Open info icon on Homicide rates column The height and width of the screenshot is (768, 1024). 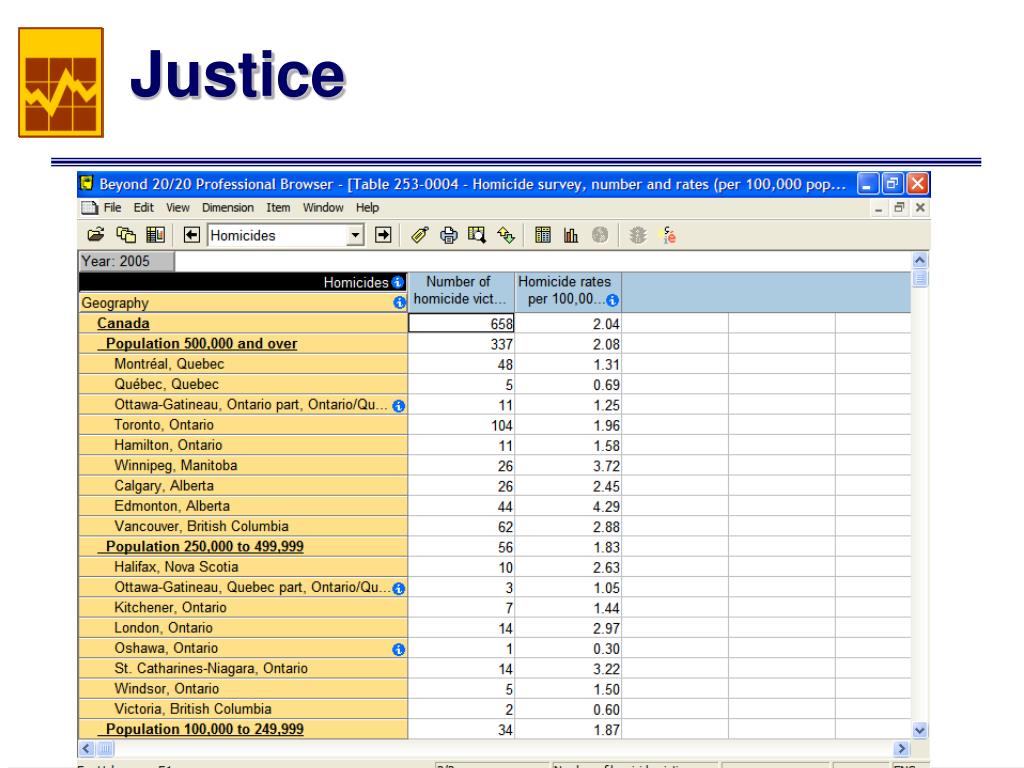pos(612,300)
